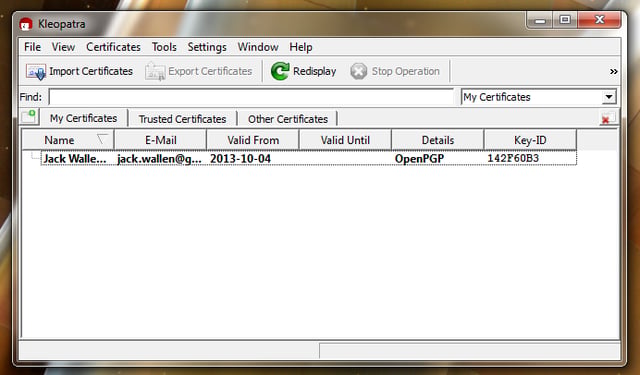Open the Settings menu
Screen dimensions: 640x375
tap(207, 47)
